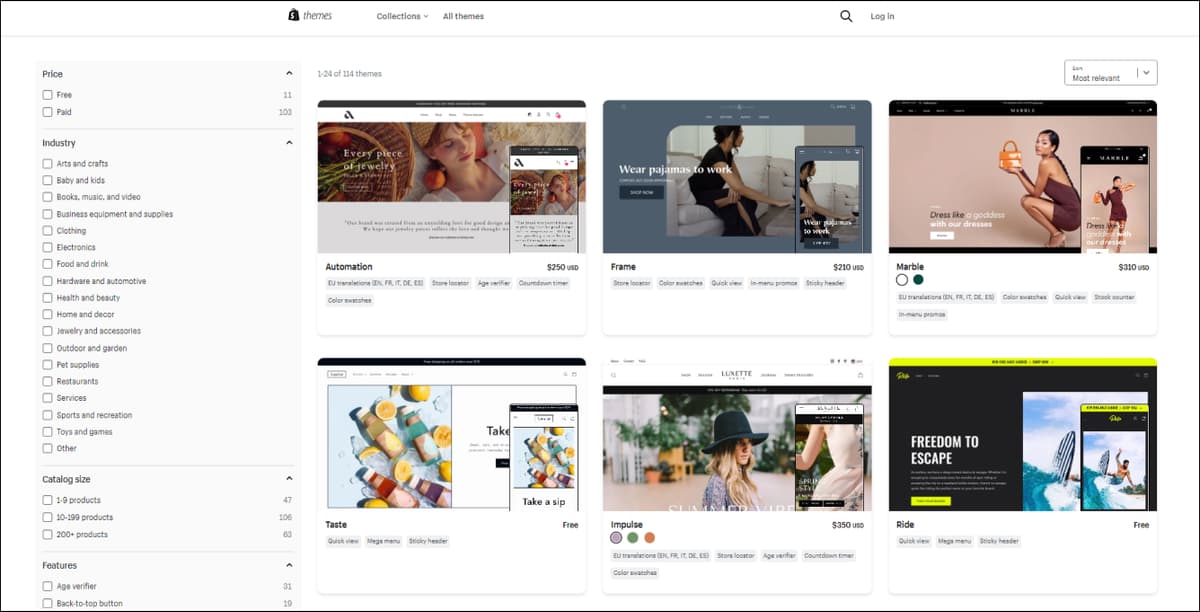Enable Business equipment and supplies filter

pos(47,214)
